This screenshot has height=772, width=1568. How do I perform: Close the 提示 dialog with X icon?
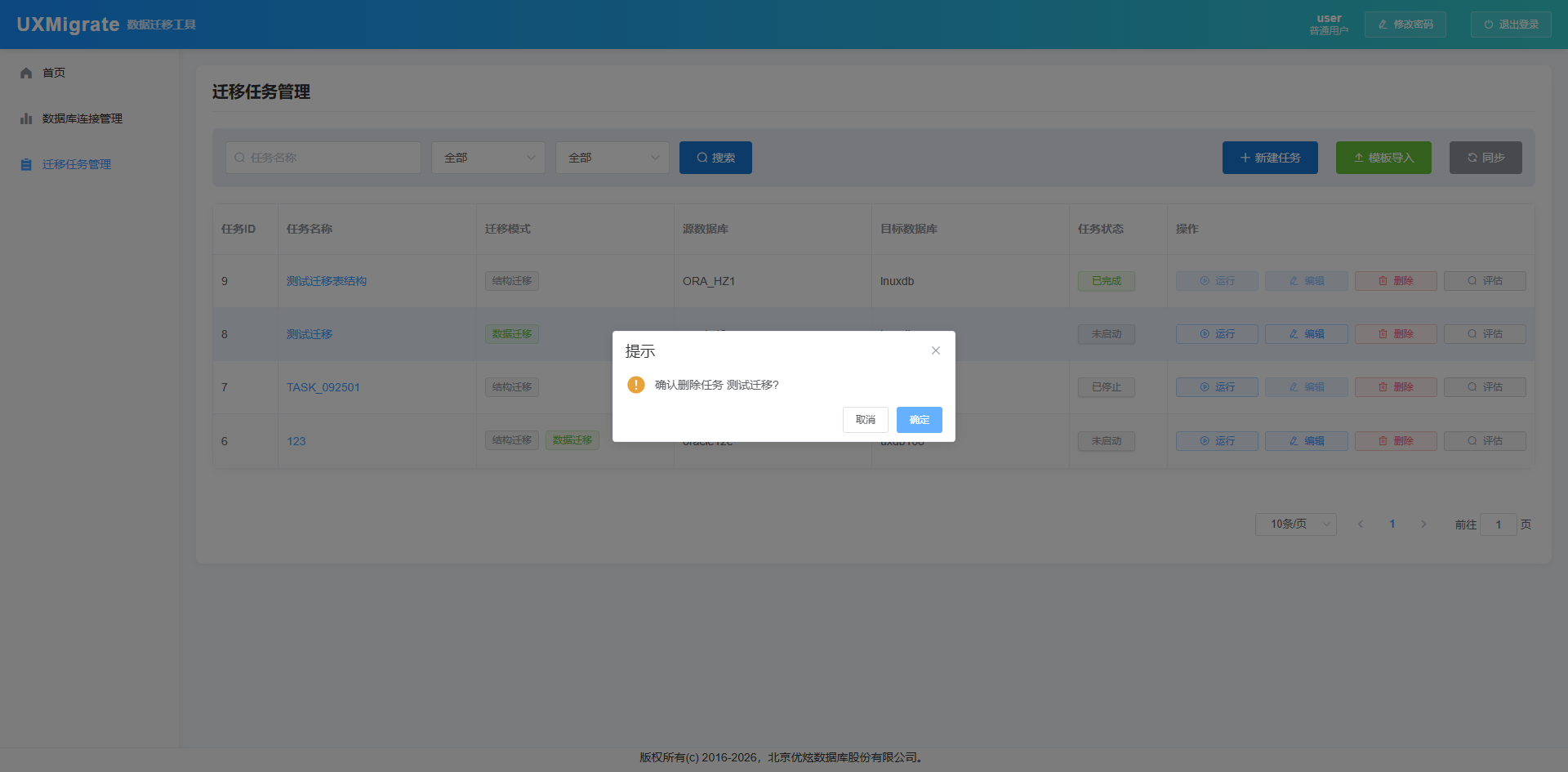(x=936, y=350)
